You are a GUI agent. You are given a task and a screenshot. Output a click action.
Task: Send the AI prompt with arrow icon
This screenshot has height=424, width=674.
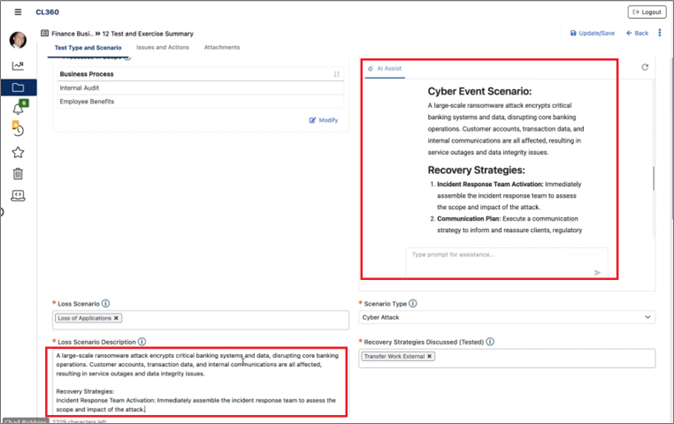[x=598, y=272]
